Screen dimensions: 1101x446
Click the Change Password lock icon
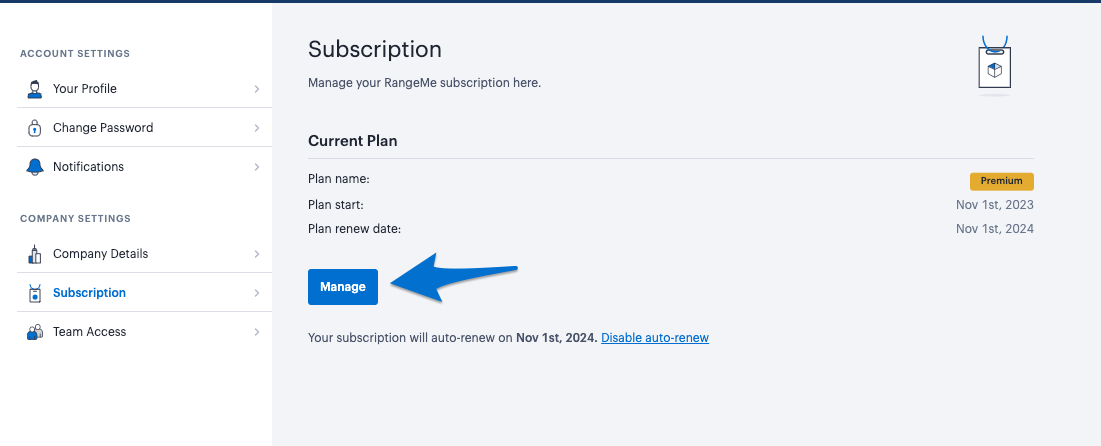(x=34, y=128)
